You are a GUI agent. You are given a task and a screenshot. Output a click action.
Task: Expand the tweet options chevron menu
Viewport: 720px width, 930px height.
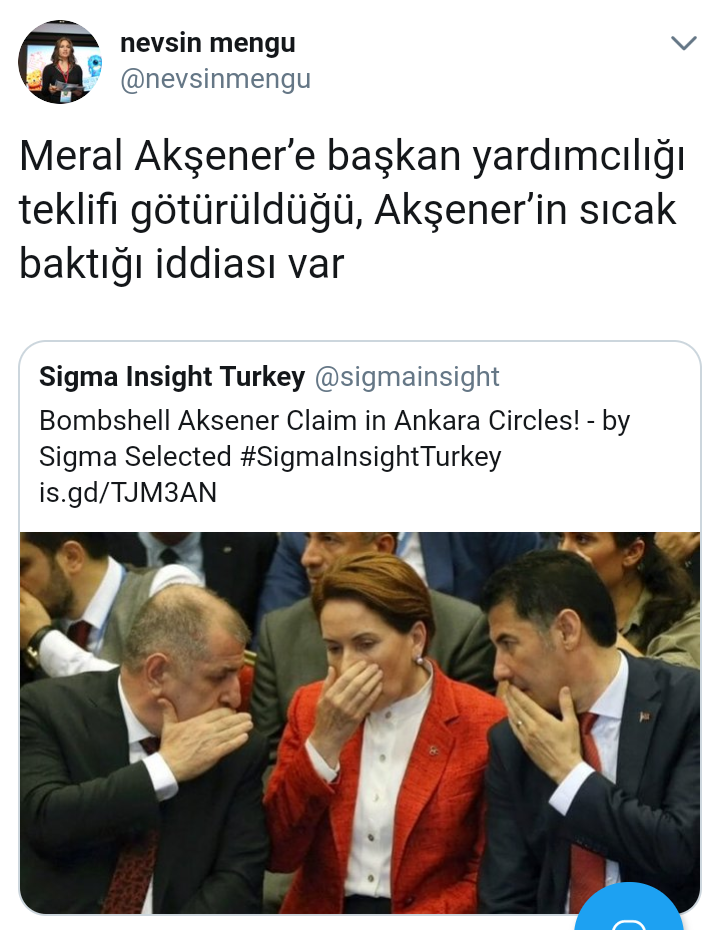pos(683,43)
